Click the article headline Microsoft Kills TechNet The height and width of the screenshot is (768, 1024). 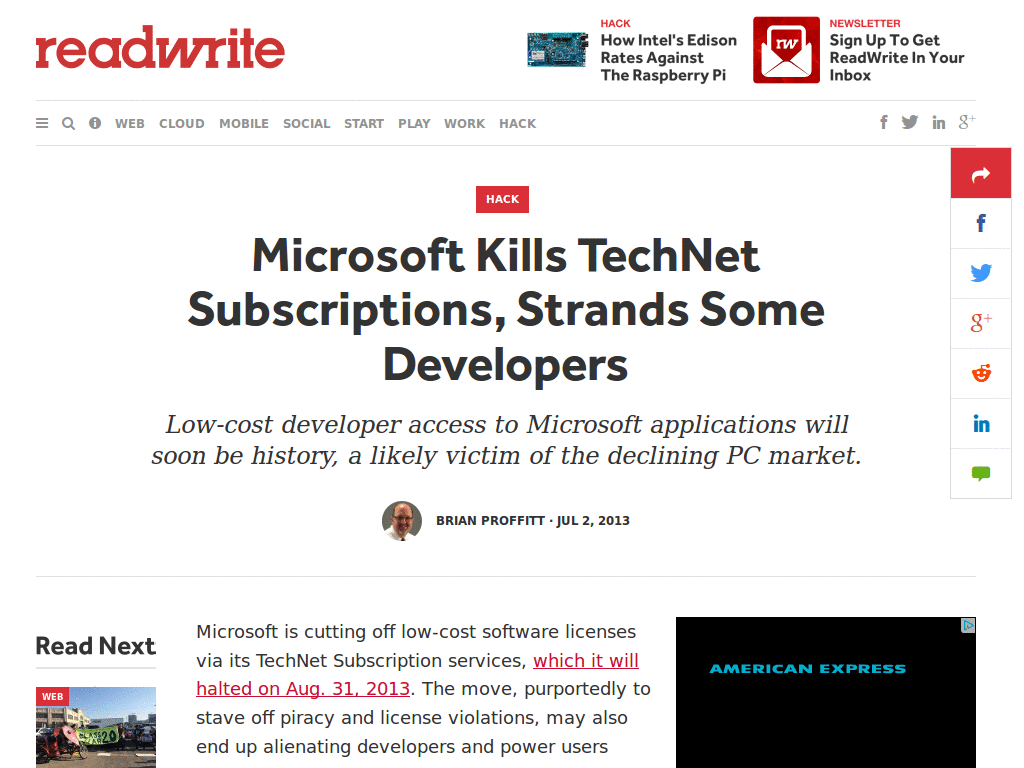pyautogui.click(x=506, y=310)
